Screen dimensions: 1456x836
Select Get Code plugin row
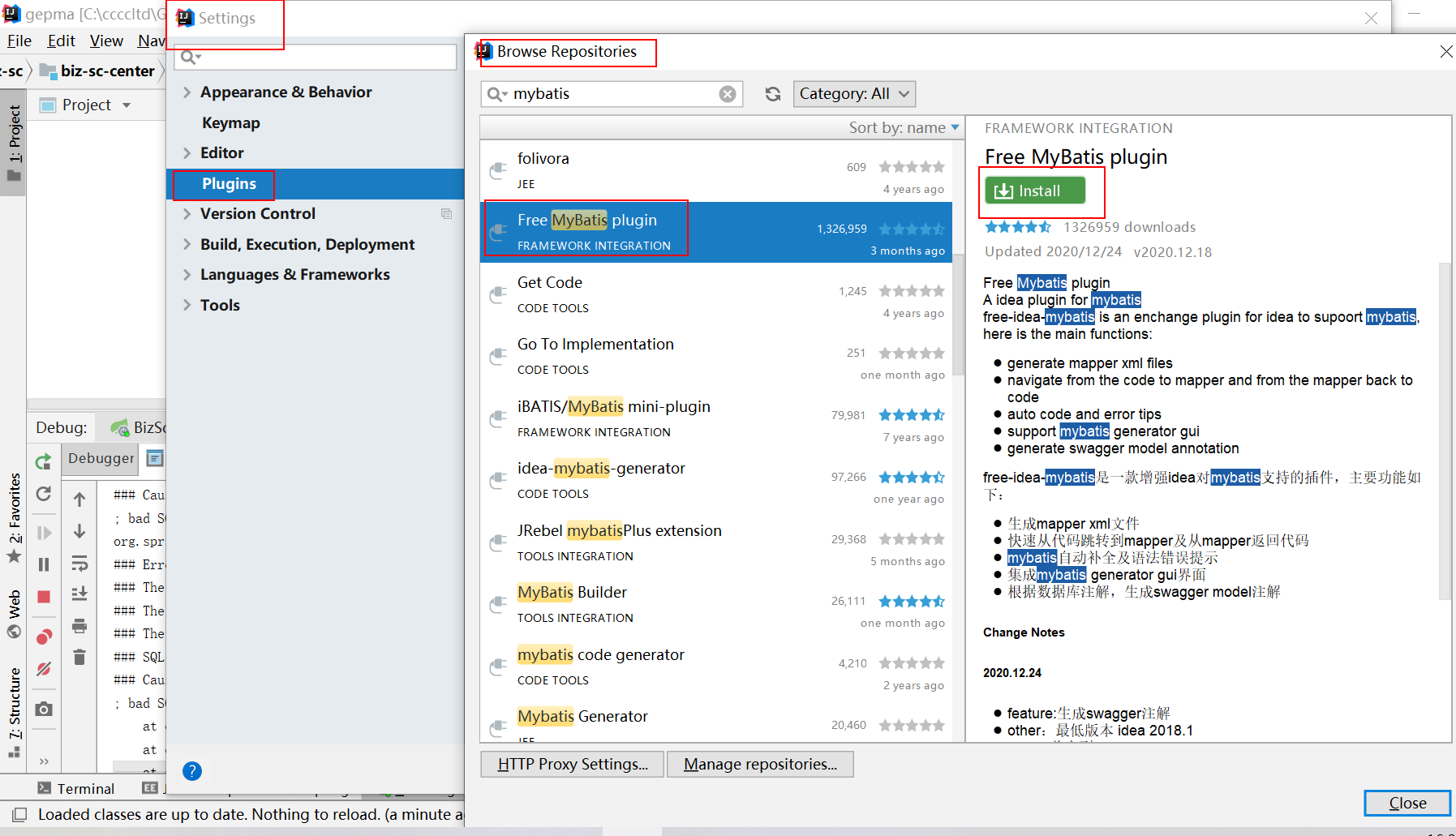716,294
